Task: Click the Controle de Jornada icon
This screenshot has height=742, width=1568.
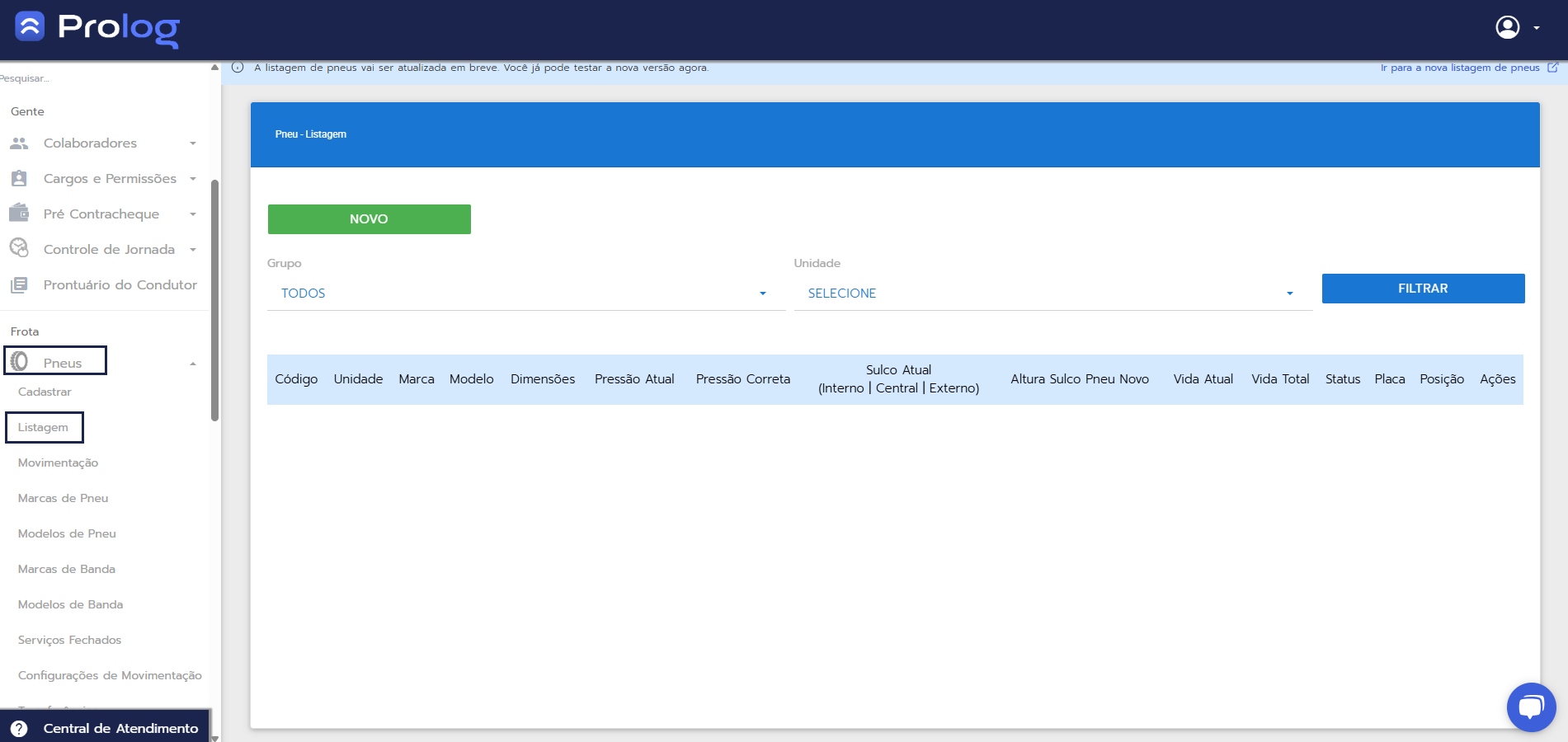Action: point(19,248)
